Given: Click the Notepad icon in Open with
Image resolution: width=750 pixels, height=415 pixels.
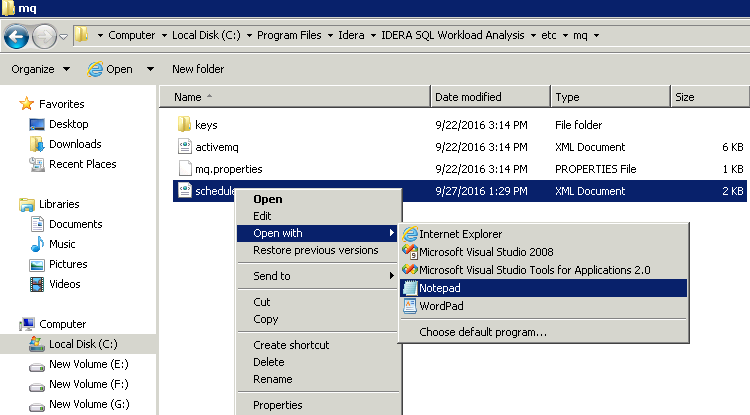Looking at the screenshot, I should coord(409,288).
